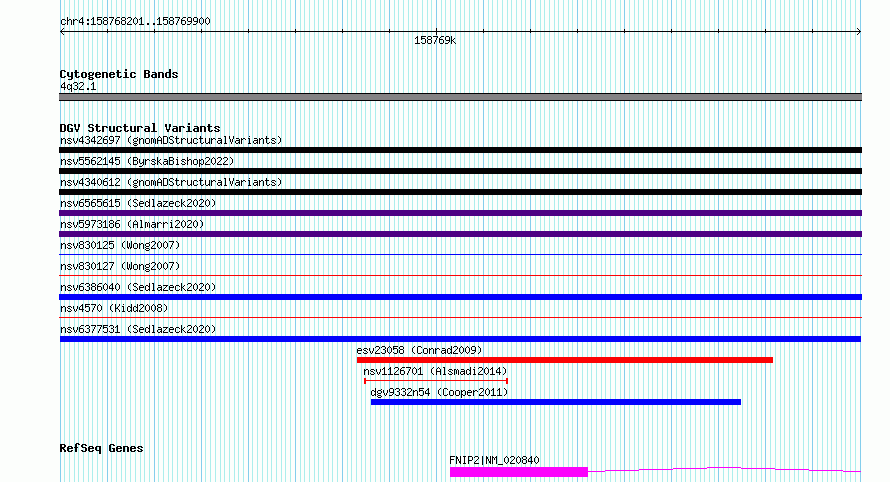Viewport: 890px width, 482px height.
Task: Click the gray 4q32.1 cytogenetic band bar
Action: pos(460,97)
